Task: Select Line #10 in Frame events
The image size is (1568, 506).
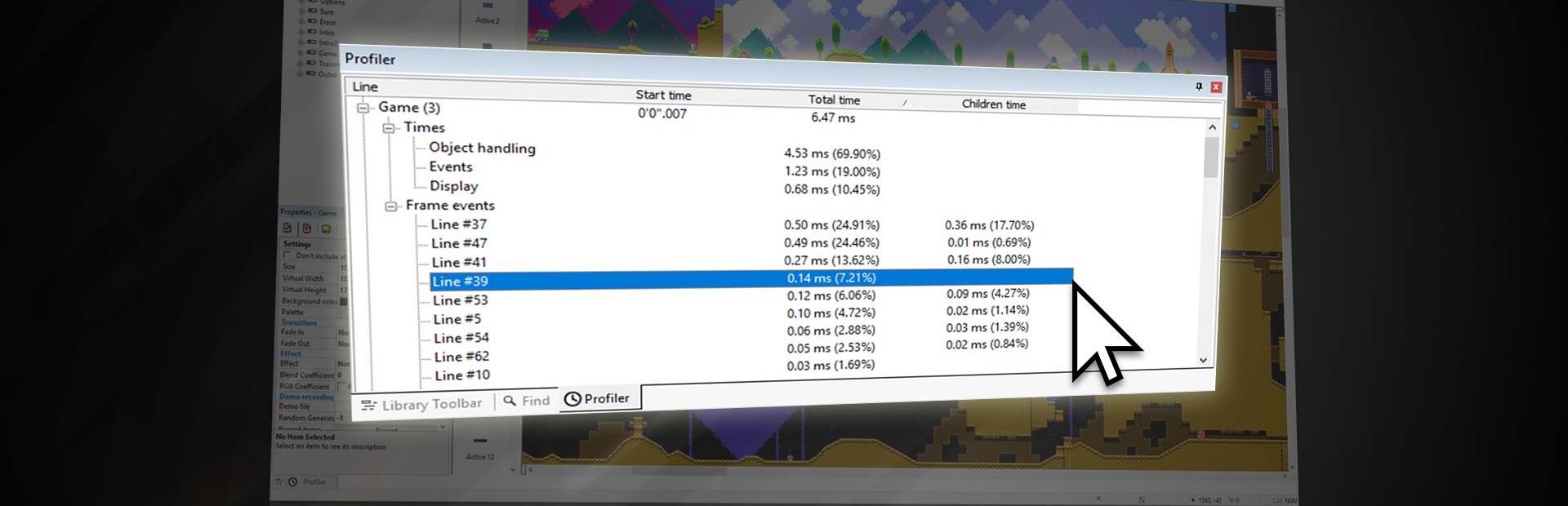Action: (462, 375)
